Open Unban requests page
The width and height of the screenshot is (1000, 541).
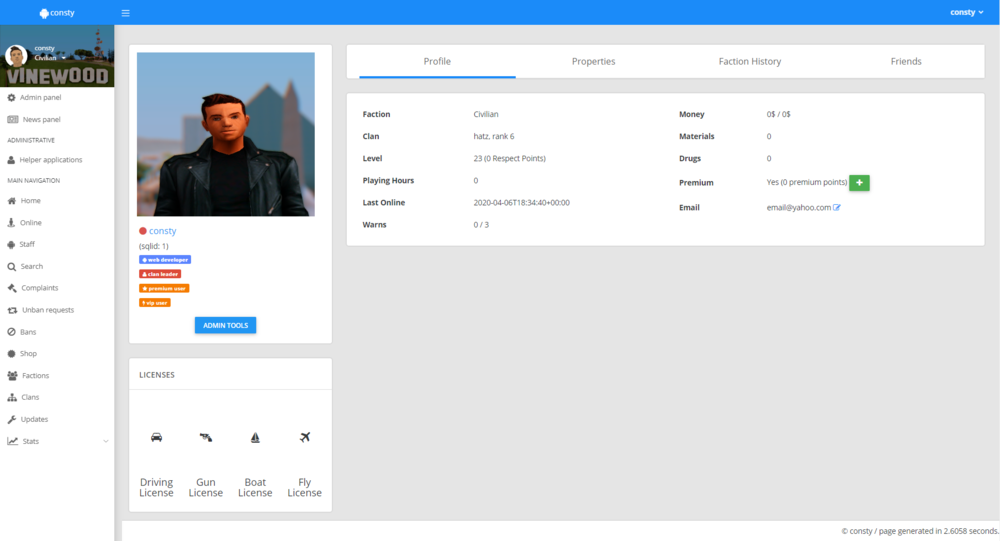coord(48,310)
